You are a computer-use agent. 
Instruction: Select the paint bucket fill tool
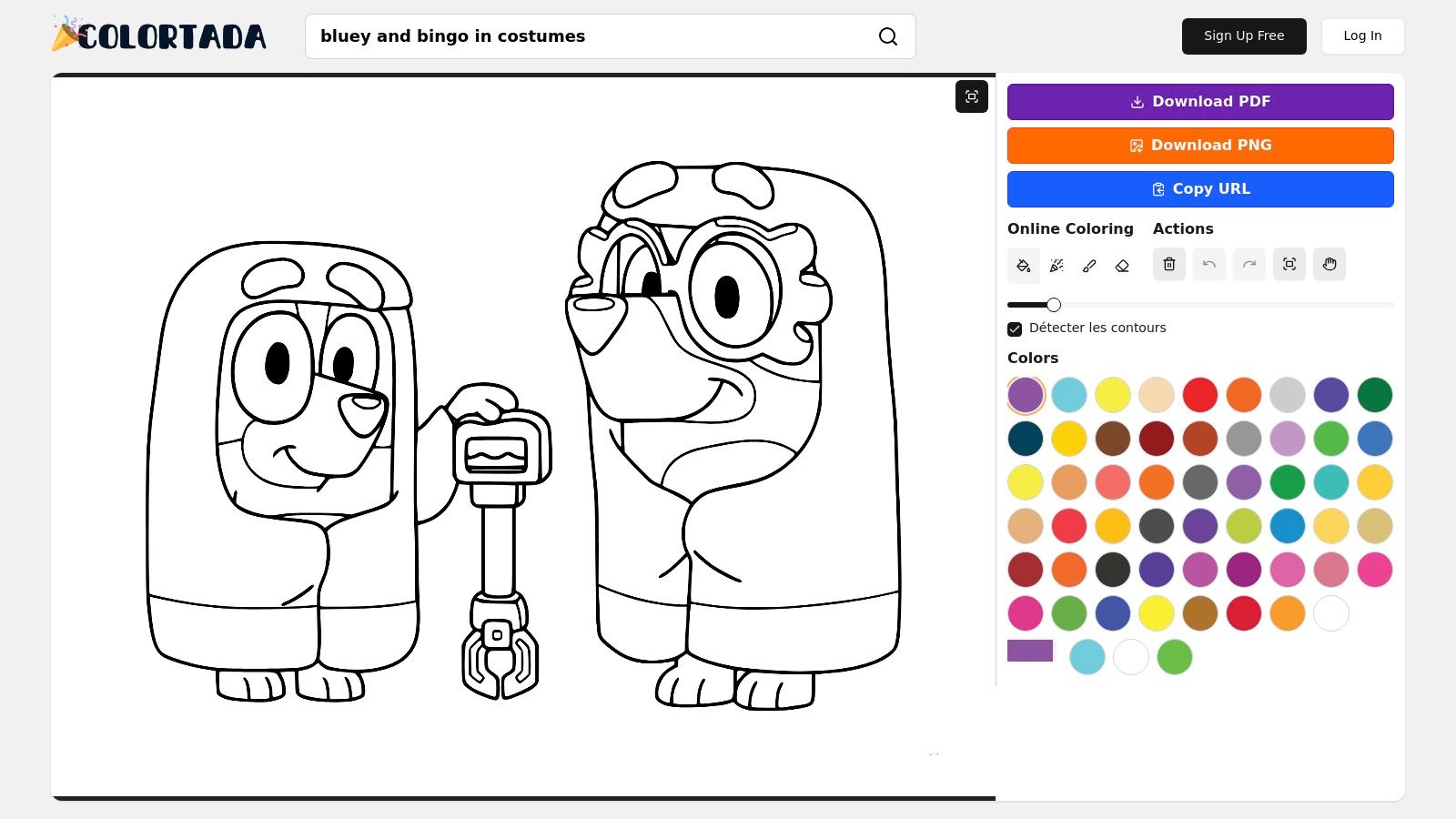tap(1024, 265)
